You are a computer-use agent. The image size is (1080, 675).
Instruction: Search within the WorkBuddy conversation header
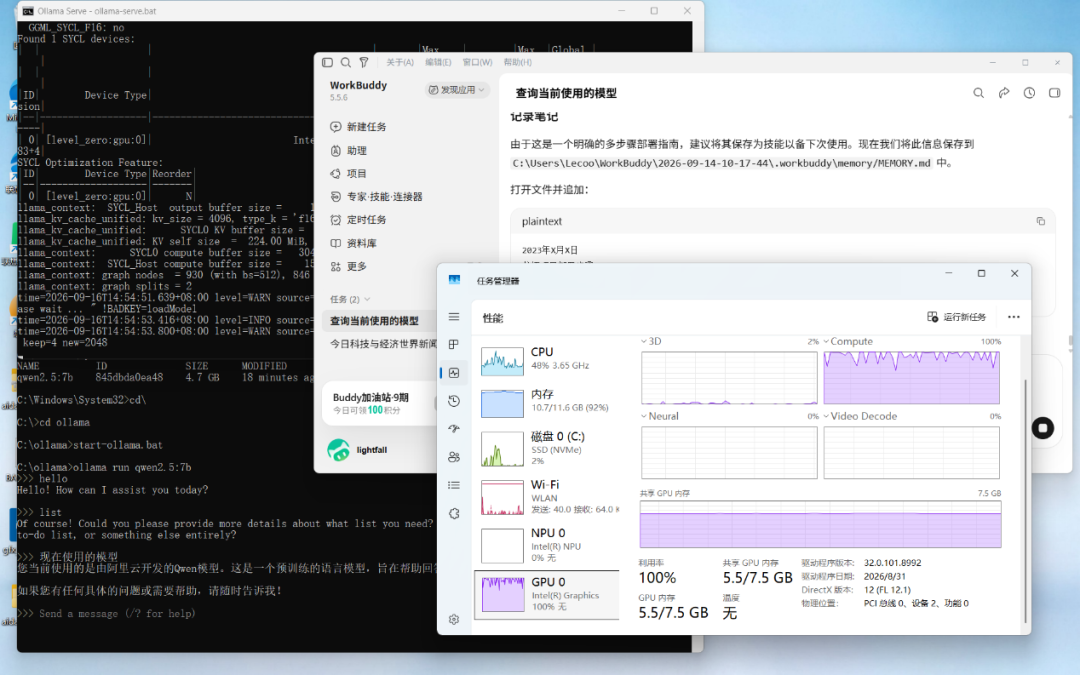(978, 93)
